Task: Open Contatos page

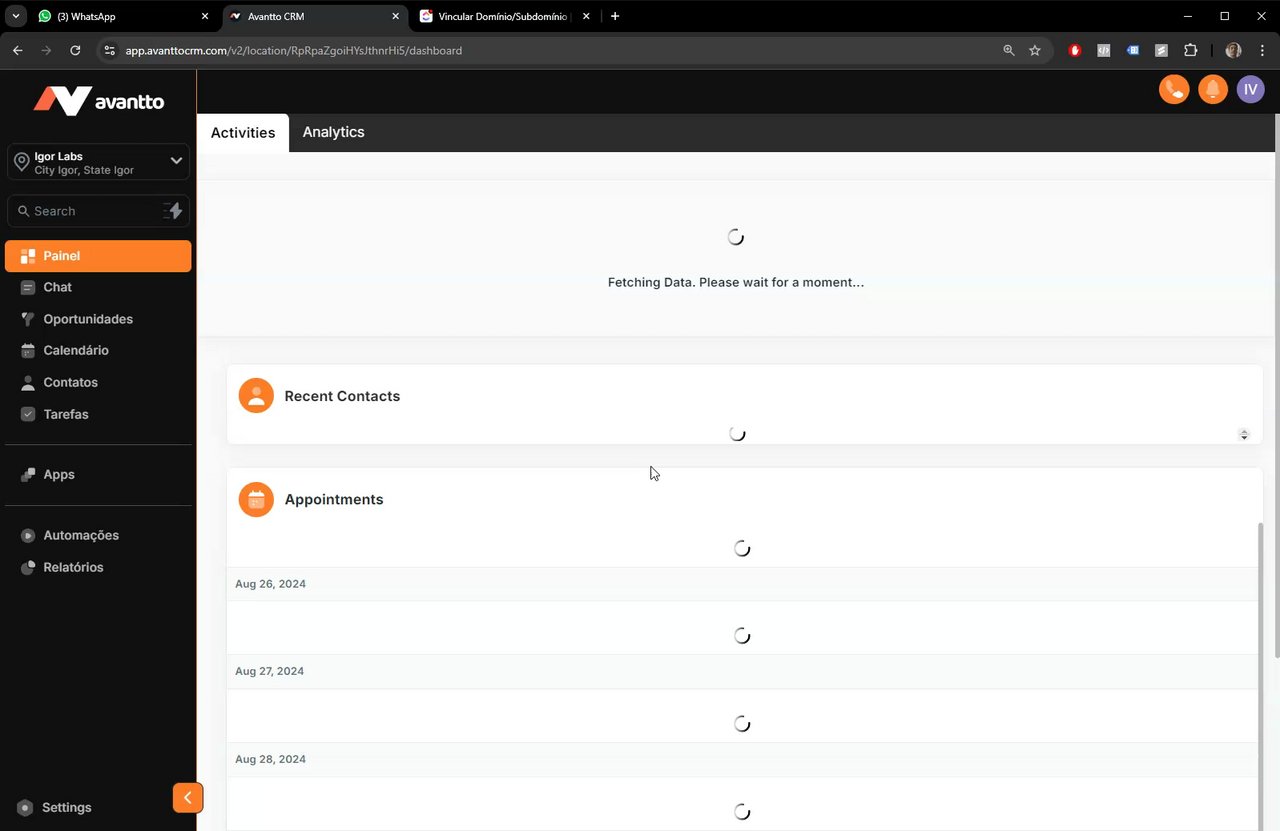Action: coord(70,382)
